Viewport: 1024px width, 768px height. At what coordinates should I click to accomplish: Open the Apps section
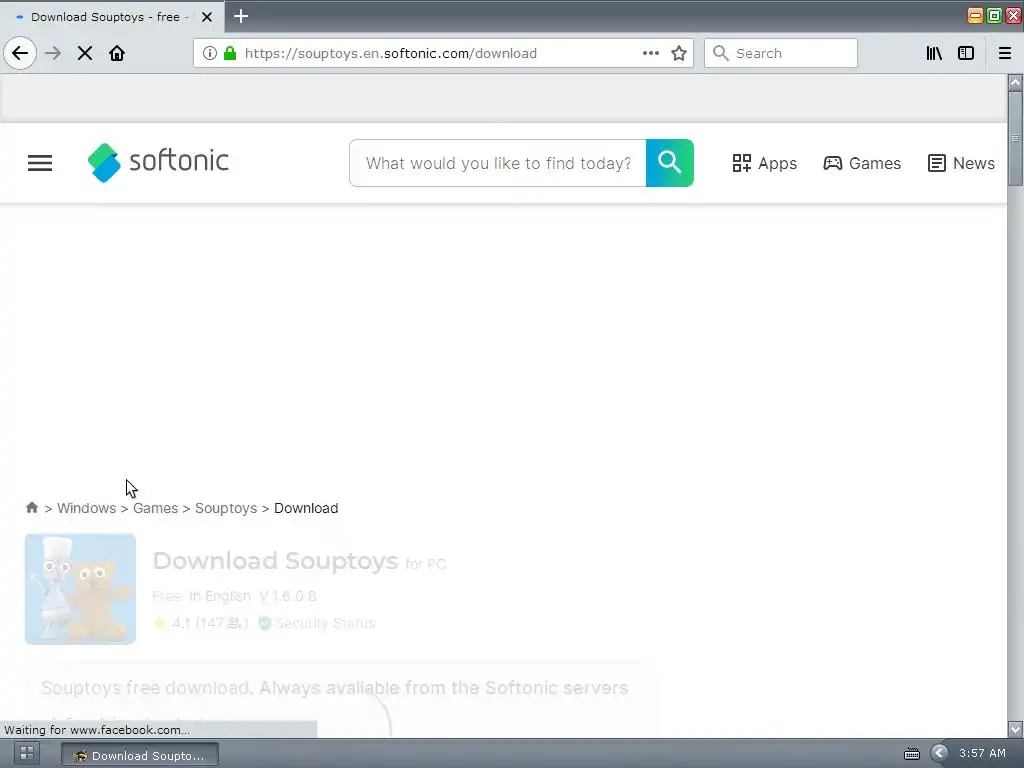764,163
